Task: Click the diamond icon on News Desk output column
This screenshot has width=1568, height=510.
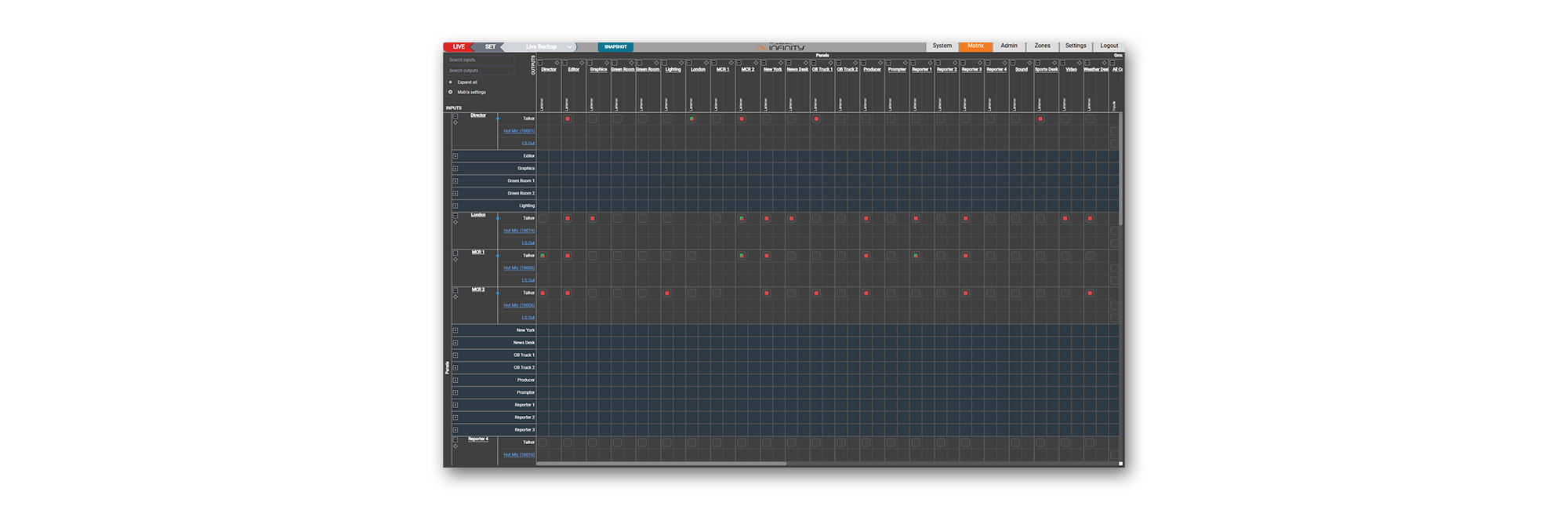Action: (x=806, y=63)
